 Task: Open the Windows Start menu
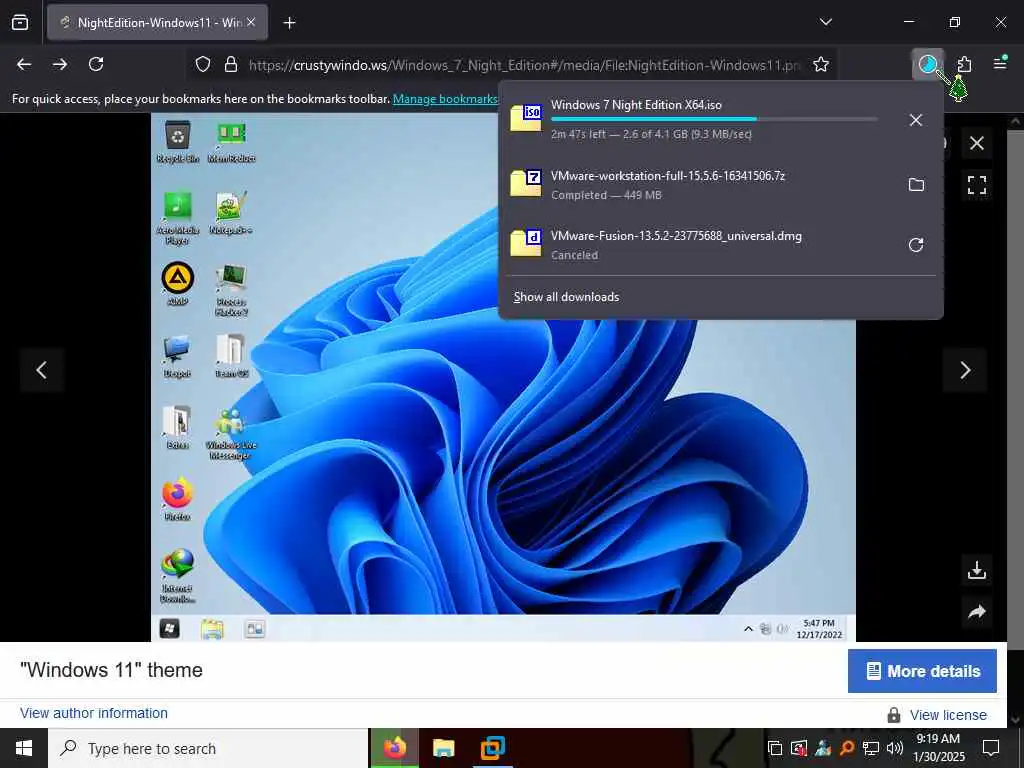point(24,748)
